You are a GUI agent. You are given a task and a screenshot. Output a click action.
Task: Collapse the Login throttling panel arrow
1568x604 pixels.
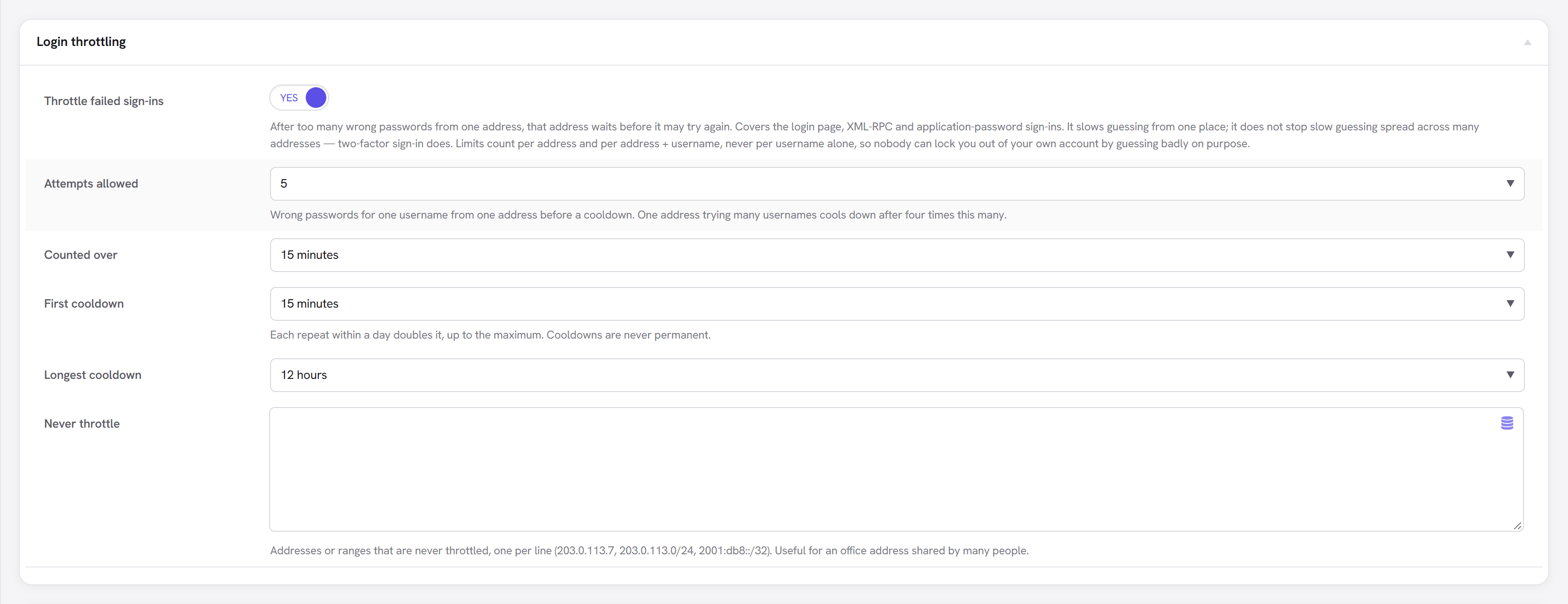point(1527,42)
